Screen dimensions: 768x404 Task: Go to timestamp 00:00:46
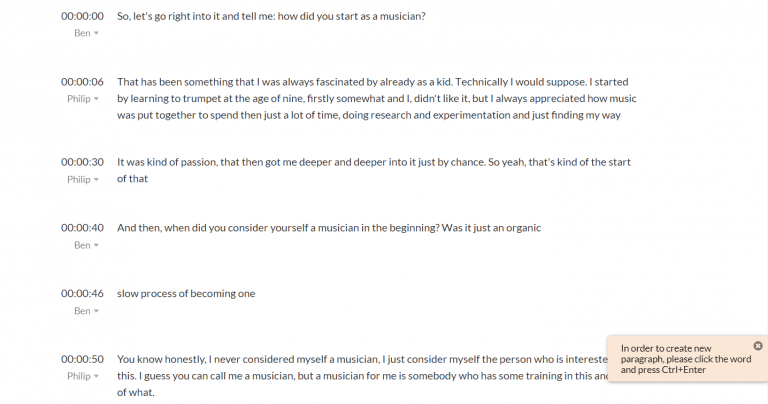(82, 293)
